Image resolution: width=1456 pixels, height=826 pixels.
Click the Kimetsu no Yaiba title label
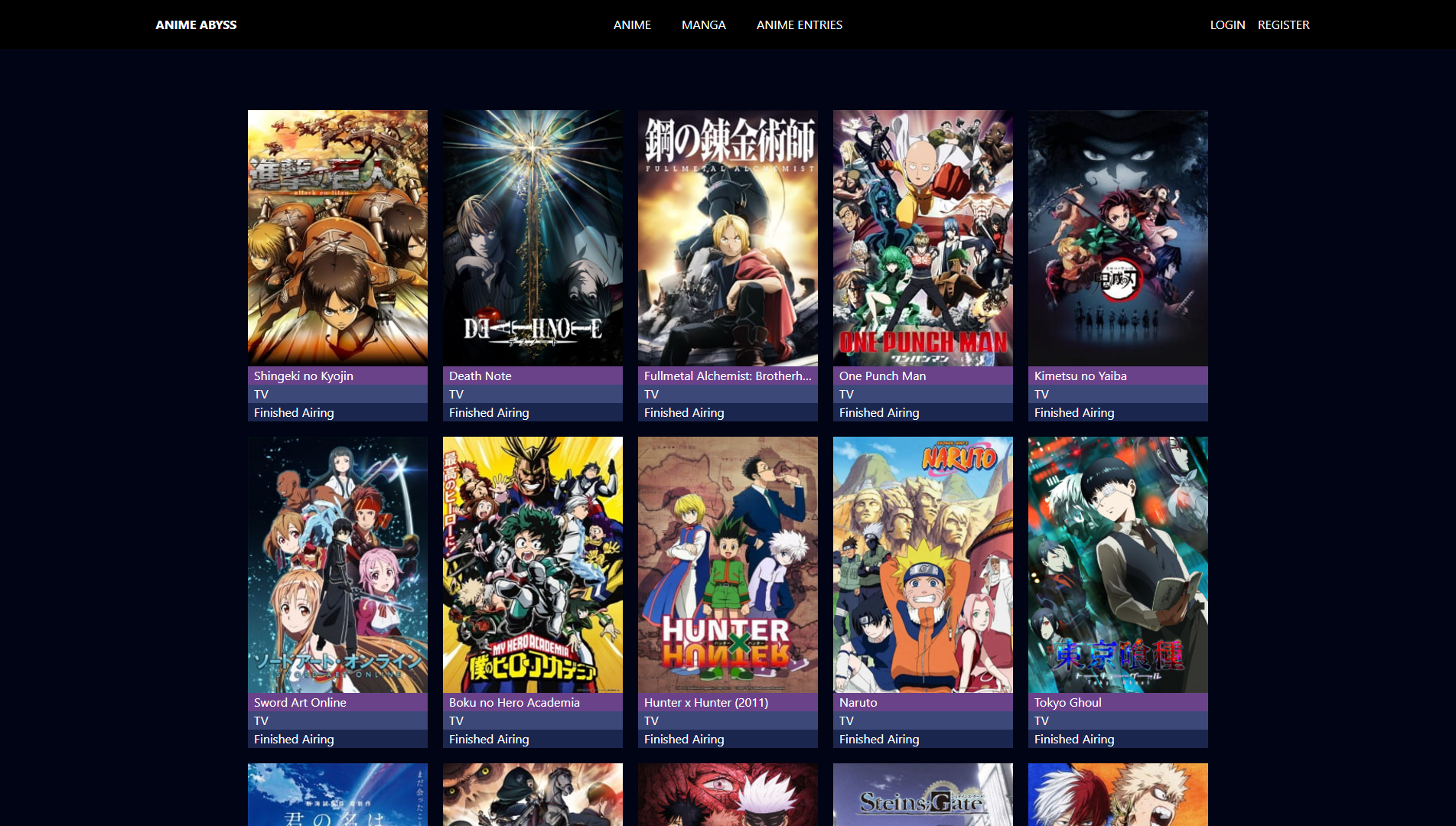point(1080,376)
